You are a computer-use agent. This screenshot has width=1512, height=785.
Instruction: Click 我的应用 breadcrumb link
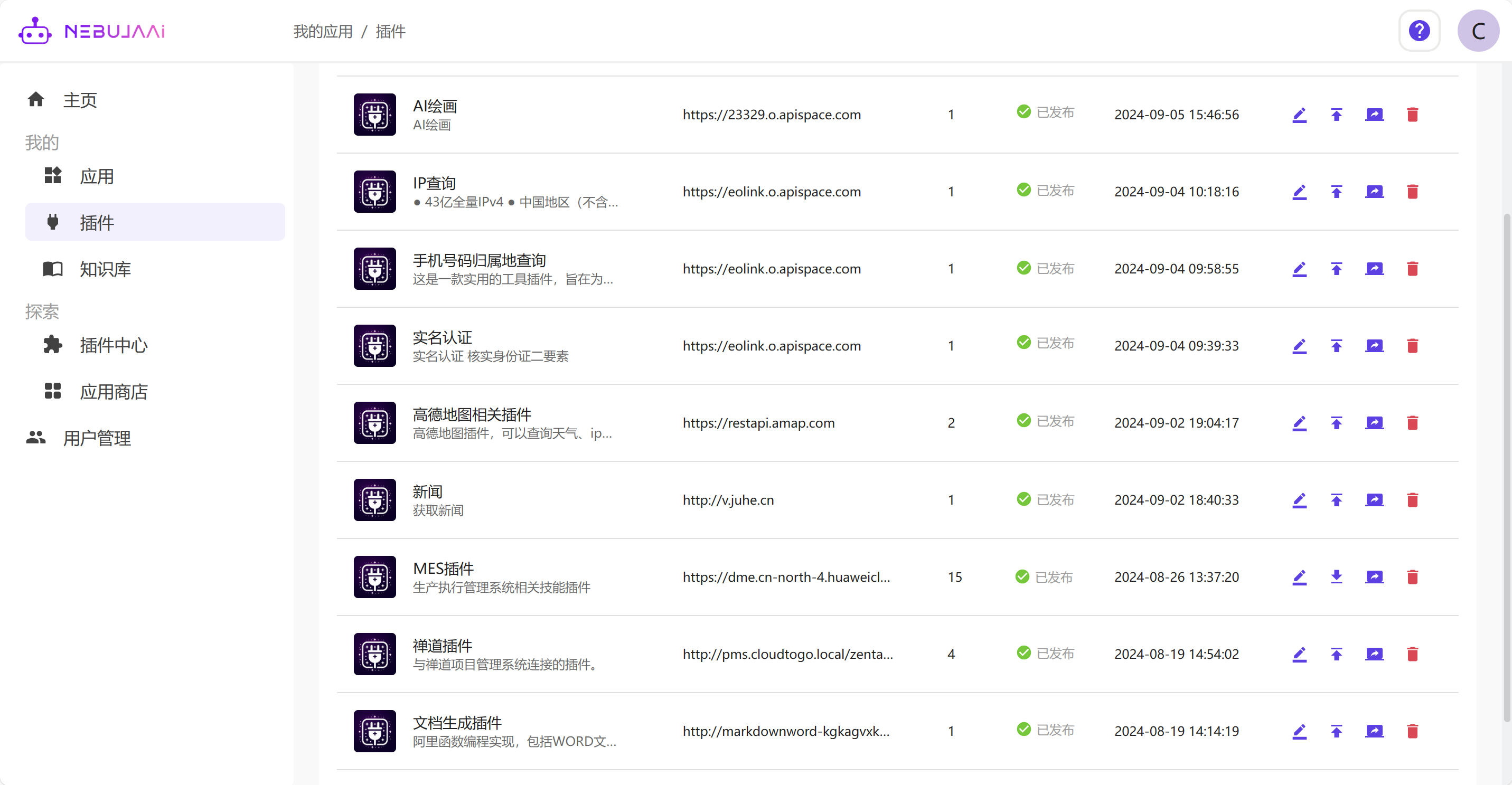[x=323, y=31]
